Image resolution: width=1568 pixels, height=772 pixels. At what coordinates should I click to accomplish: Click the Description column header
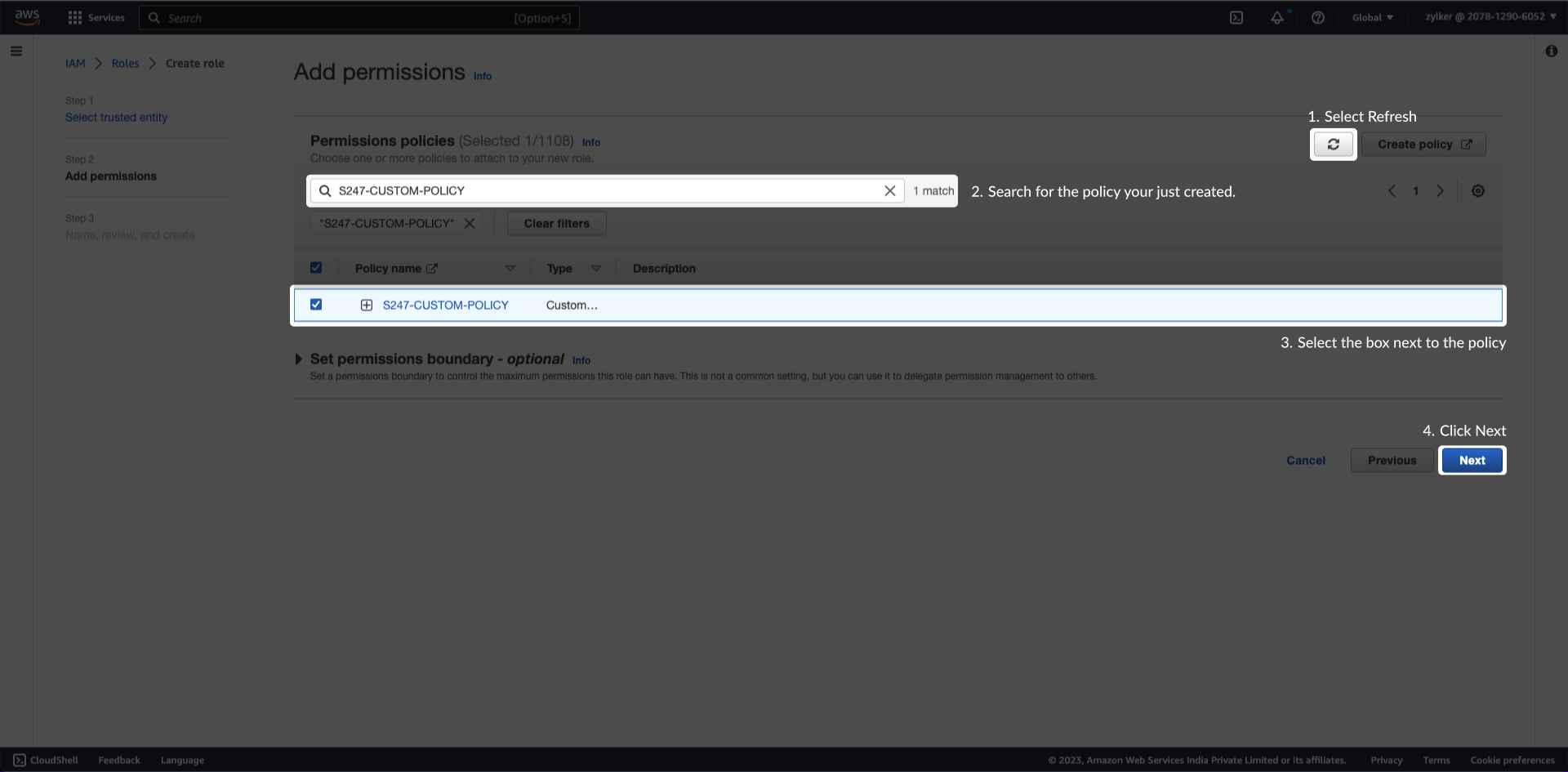tap(664, 269)
